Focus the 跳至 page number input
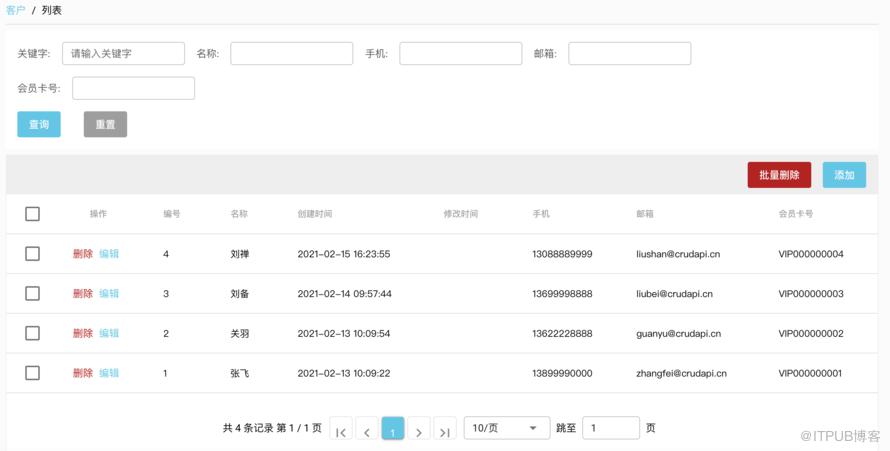This screenshot has width=890, height=451. 611,428
